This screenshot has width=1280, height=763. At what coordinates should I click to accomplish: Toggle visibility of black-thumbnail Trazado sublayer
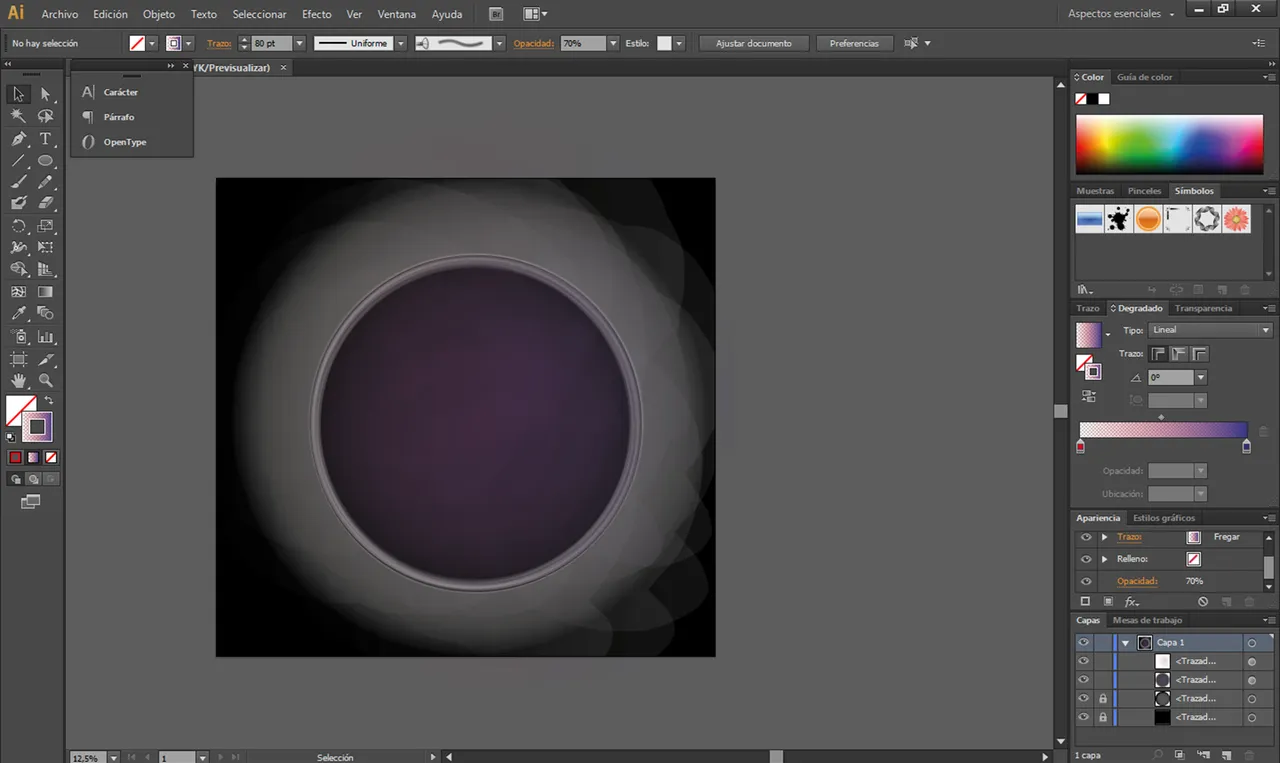pos(1083,717)
